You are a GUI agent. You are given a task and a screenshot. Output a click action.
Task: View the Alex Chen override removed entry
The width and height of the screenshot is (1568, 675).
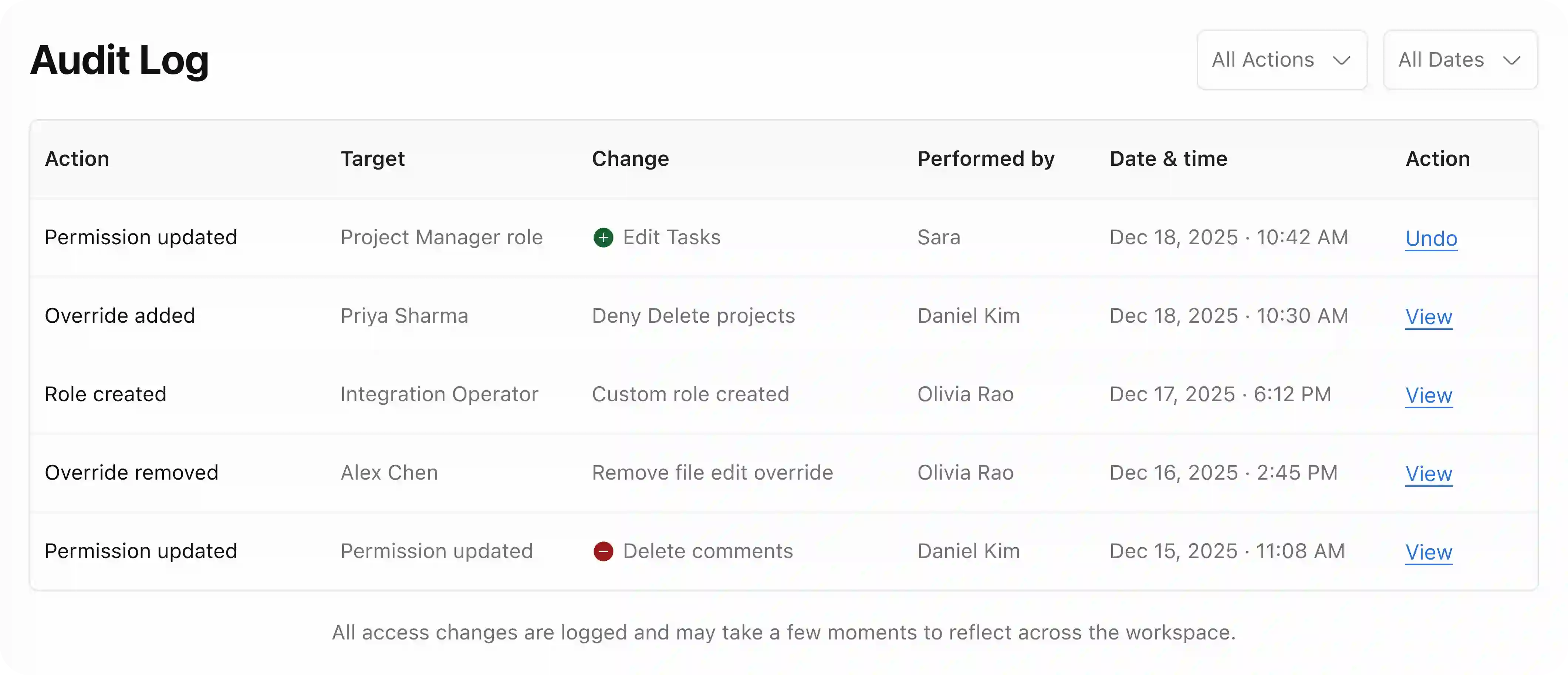tap(1428, 474)
